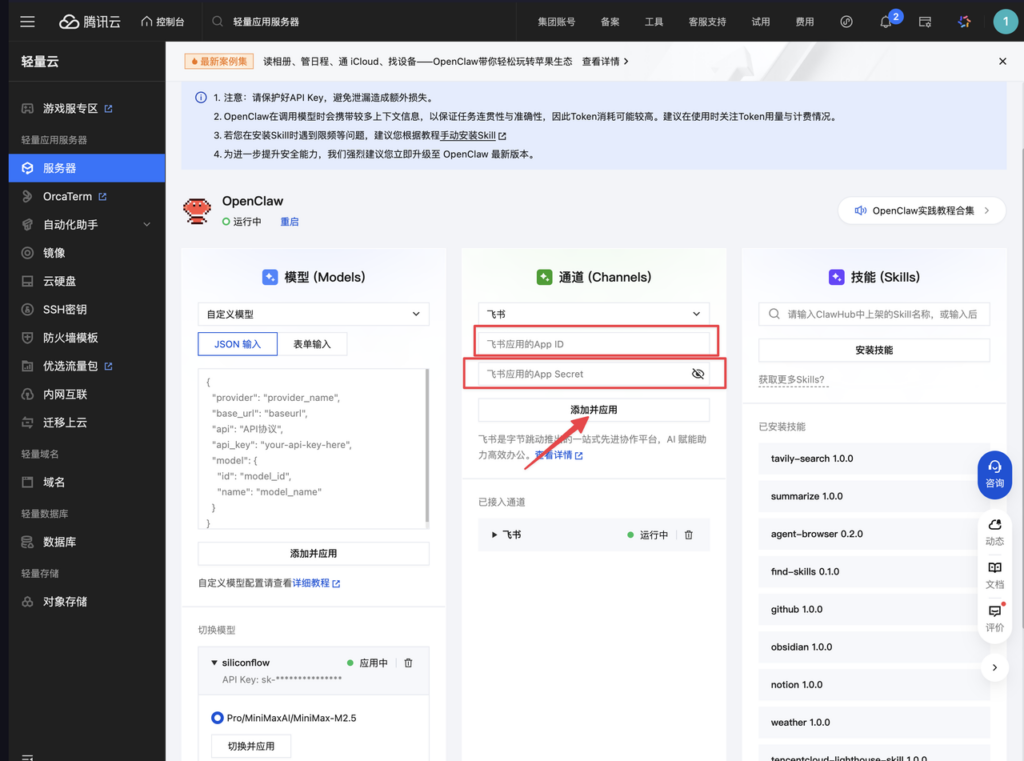The height and width of the screenshot is (761, 1024).
Task: Open the 动态 floating icon
Action: (x=994, y=531)
